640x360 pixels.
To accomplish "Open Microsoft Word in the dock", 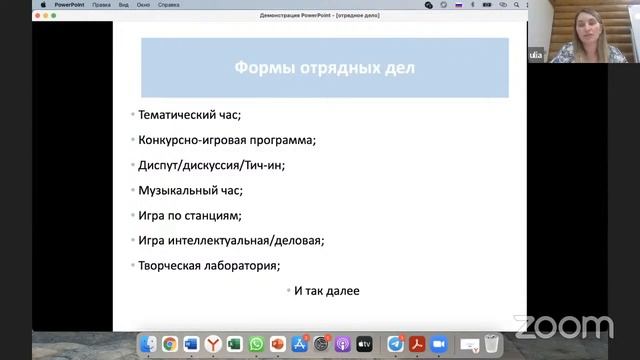I will (191, 344).
